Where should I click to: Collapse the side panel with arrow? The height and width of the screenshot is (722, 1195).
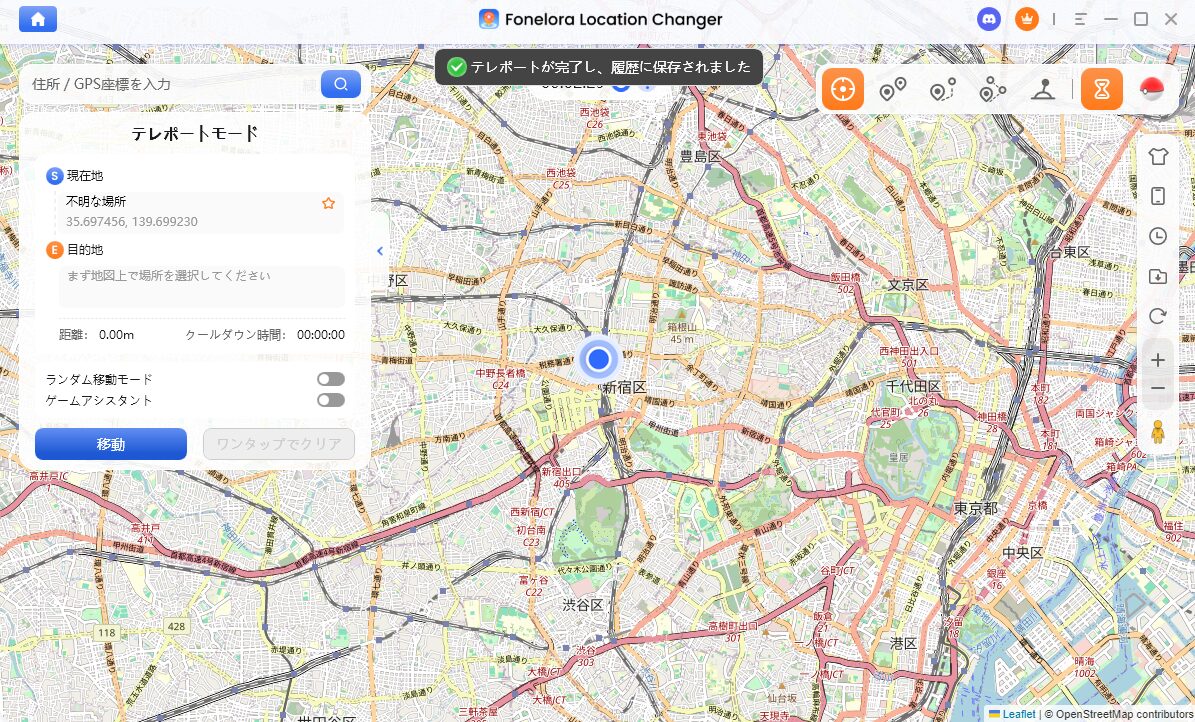[380, 251]
